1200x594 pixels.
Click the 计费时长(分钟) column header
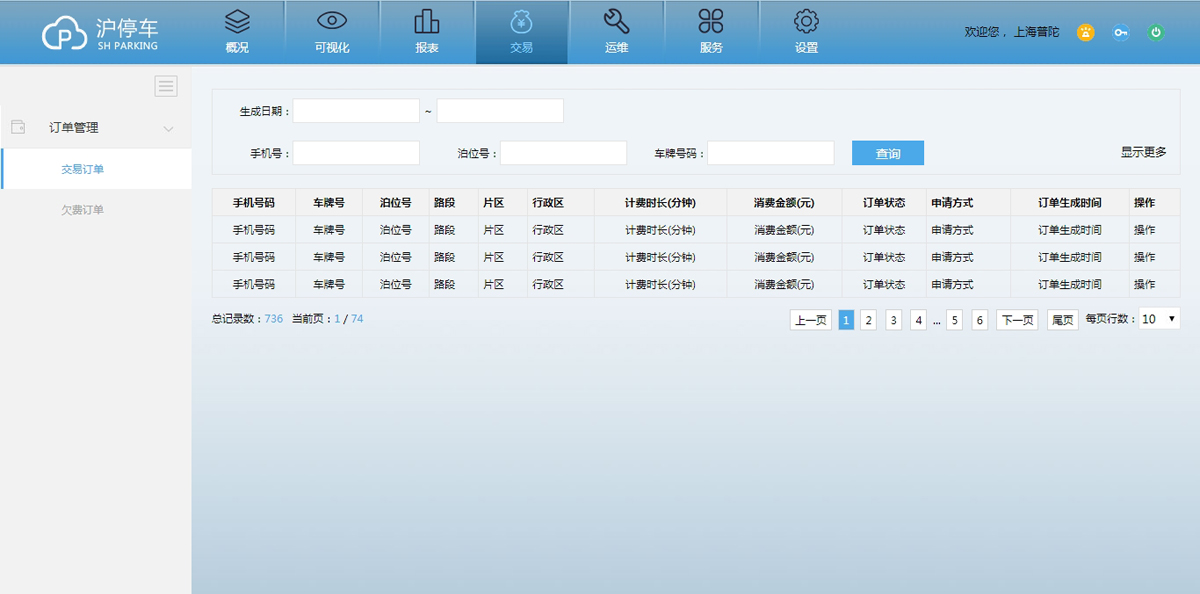(x=660, y=202)
